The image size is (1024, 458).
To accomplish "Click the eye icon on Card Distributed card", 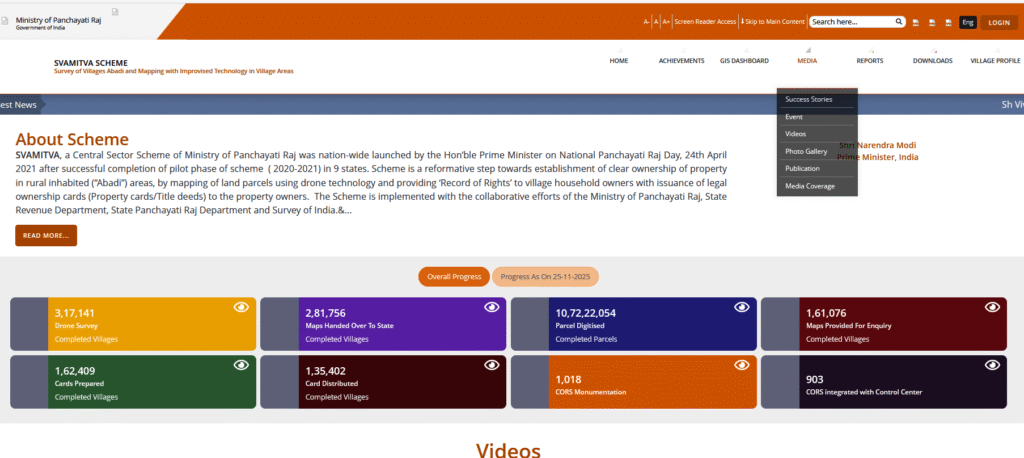I will 492,365.
